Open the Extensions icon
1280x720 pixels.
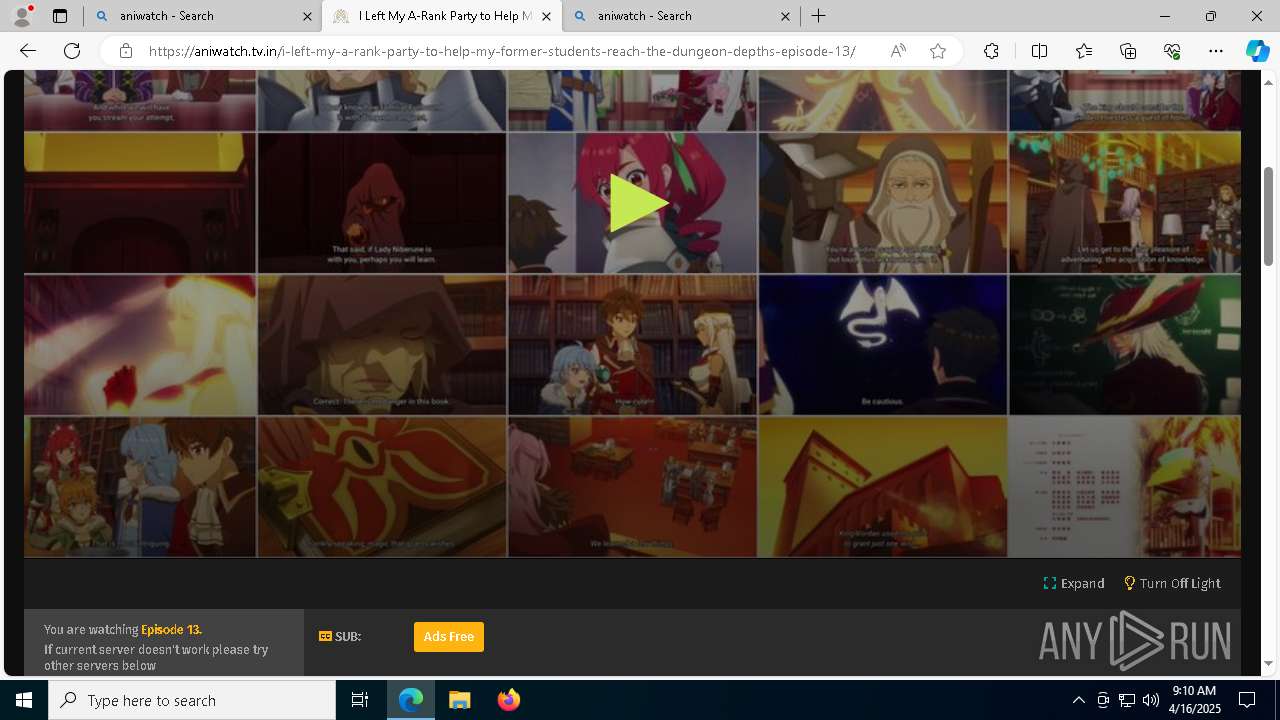[x=991, y=51]
